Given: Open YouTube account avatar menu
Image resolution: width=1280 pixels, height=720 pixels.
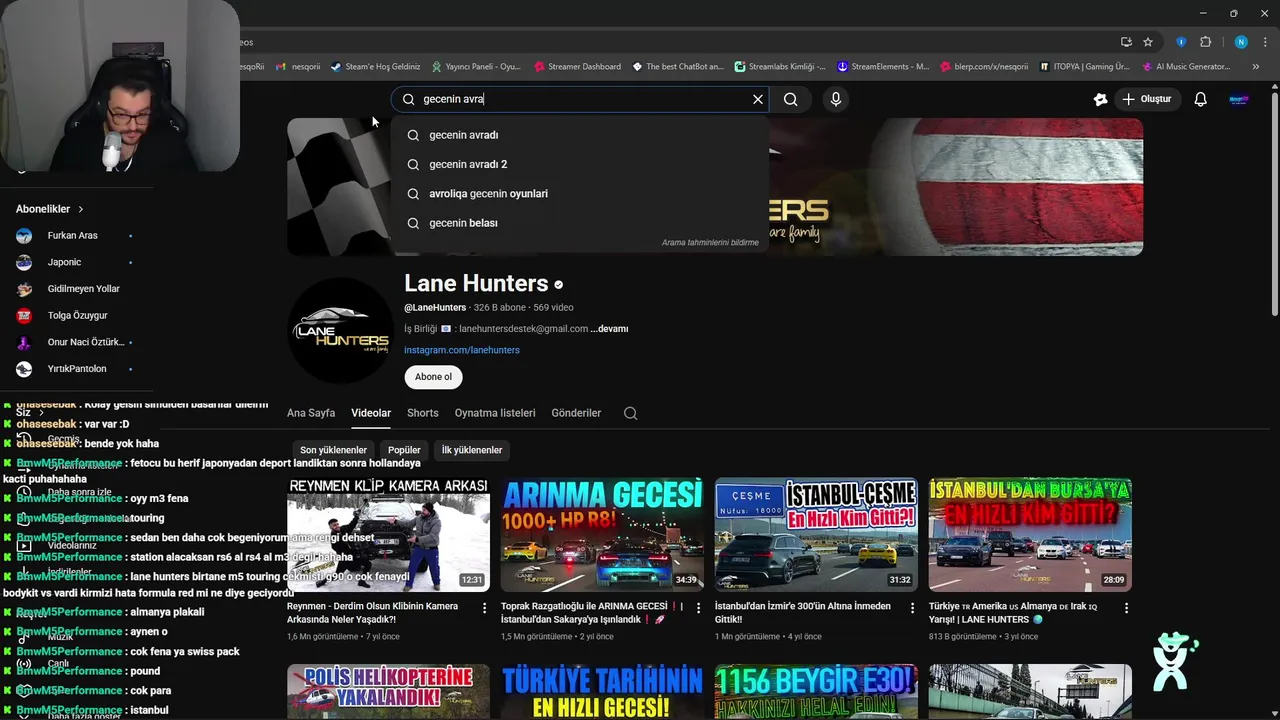Looking at the screenshot, I should click(x=1239, y=99).
